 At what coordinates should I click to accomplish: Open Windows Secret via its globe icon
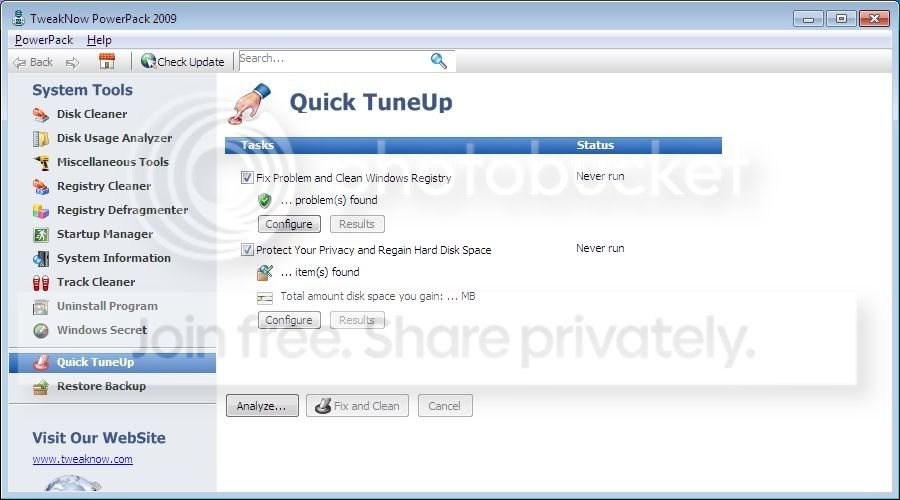tap(41, 331)
